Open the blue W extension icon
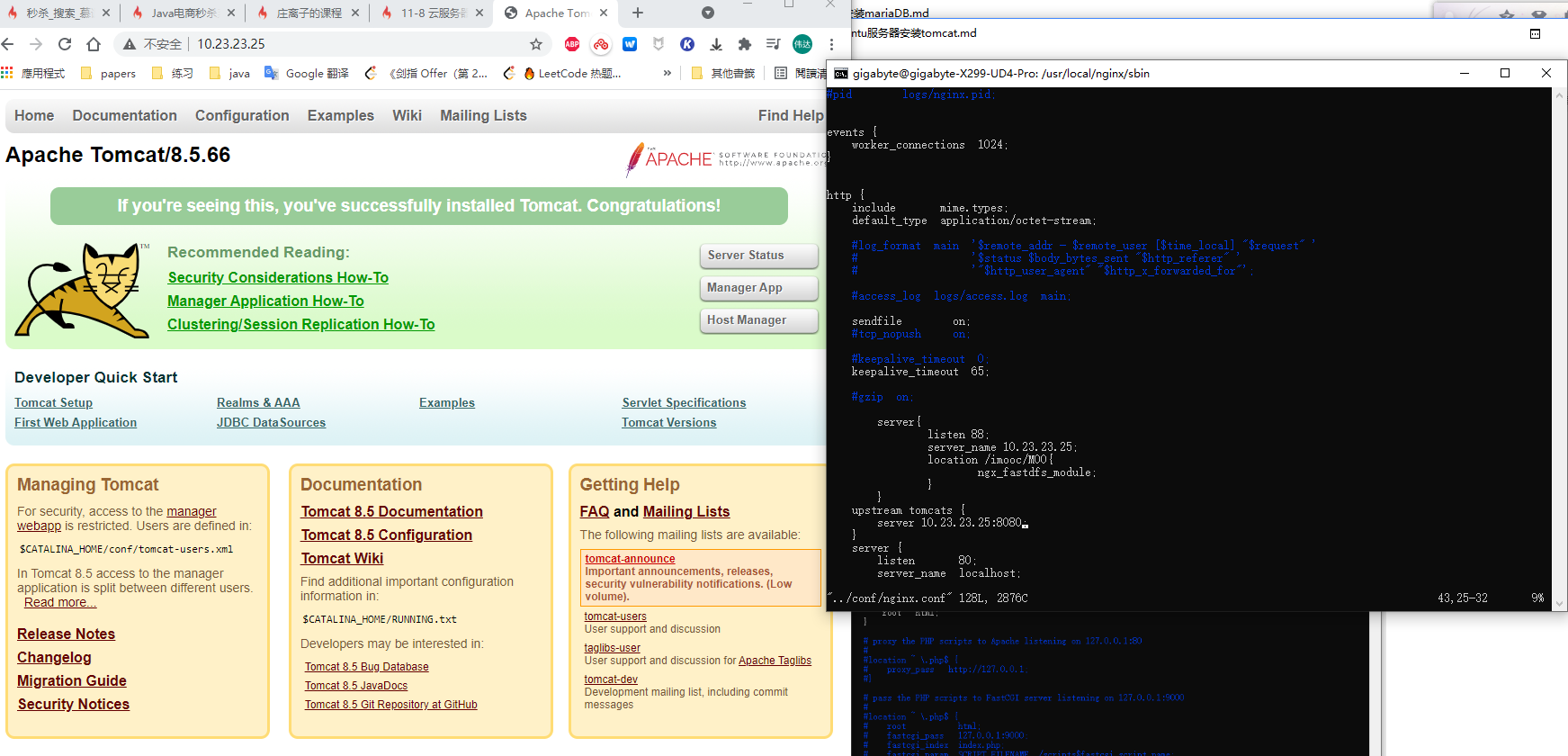The width and height of the screenshot is (1568, 756). coord(630,44)
